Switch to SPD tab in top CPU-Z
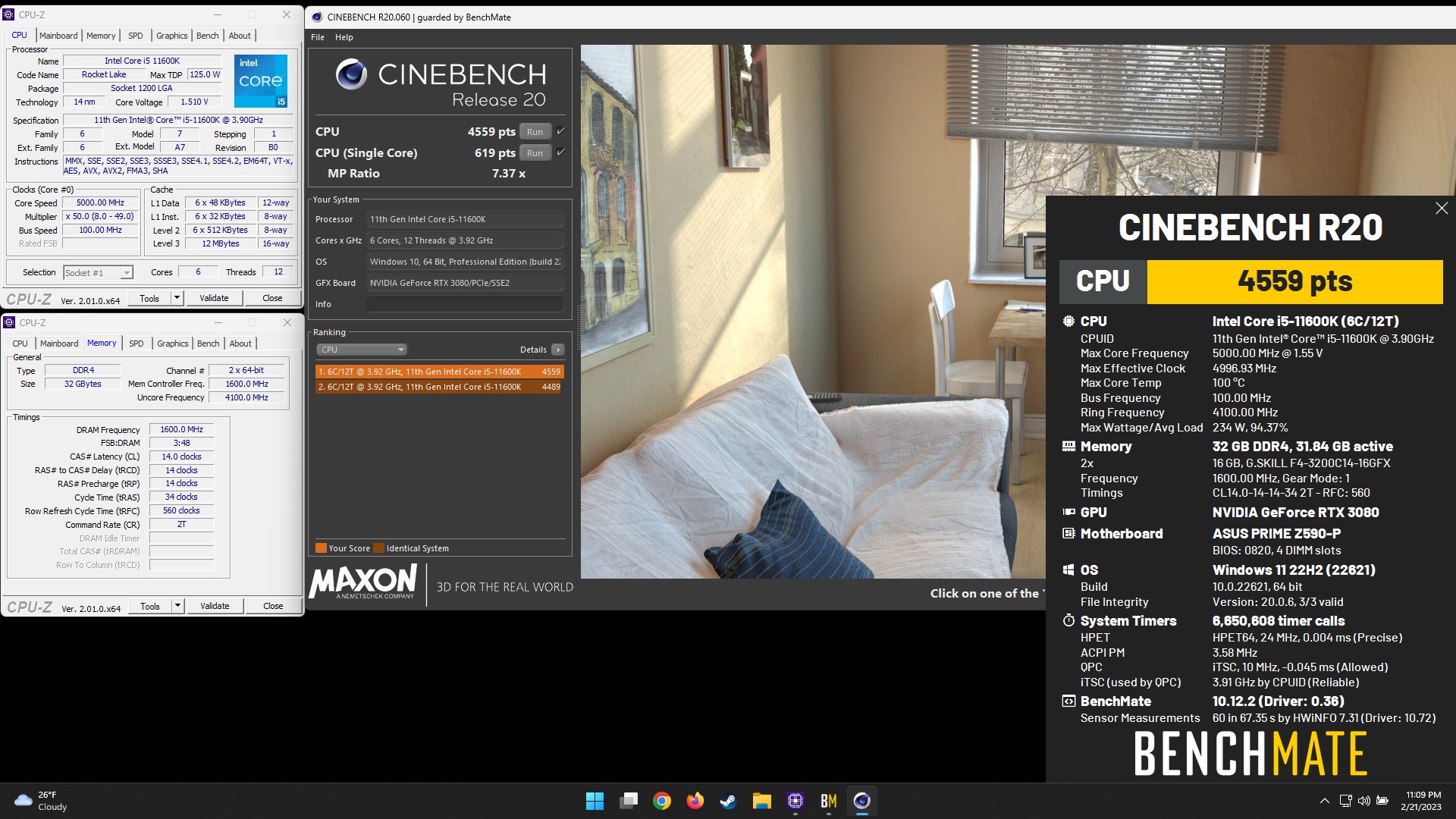Viewport: 1456px width, 819px height. (136, 36)
